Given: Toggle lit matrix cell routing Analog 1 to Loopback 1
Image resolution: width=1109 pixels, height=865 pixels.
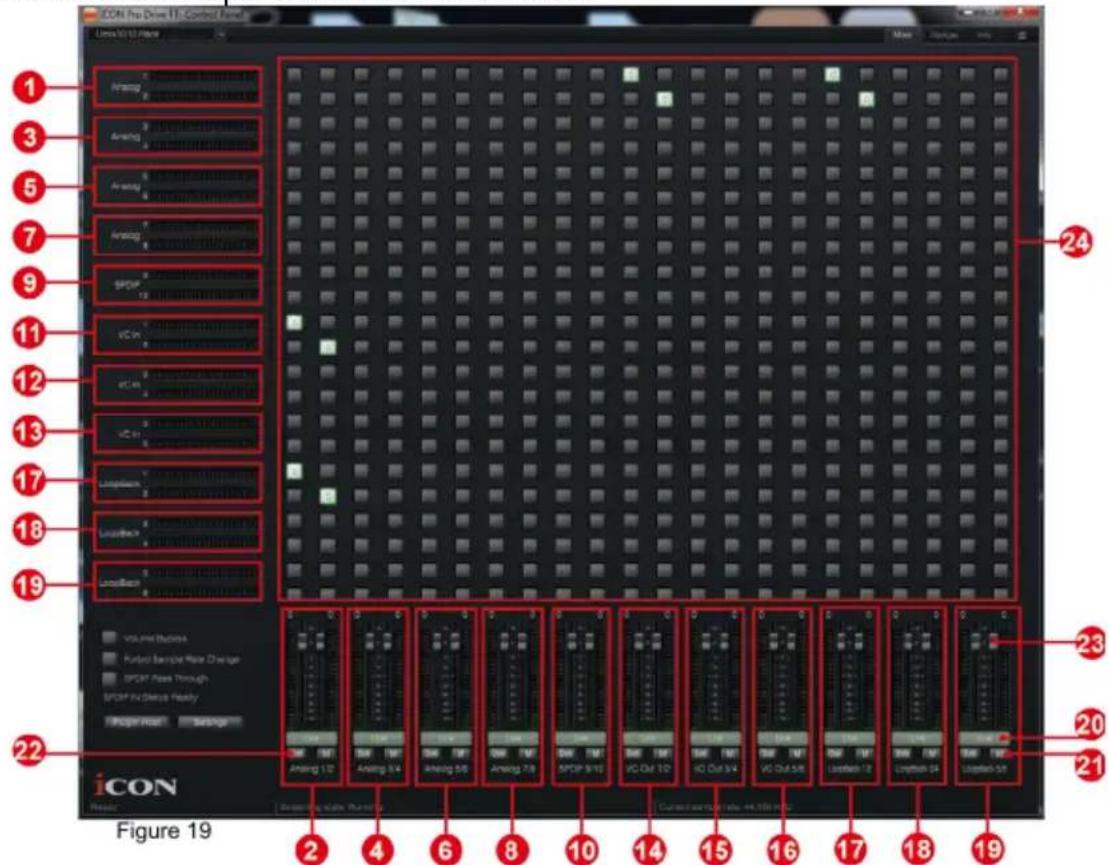Looking at the screenshot, I should (x=832, y=74).
